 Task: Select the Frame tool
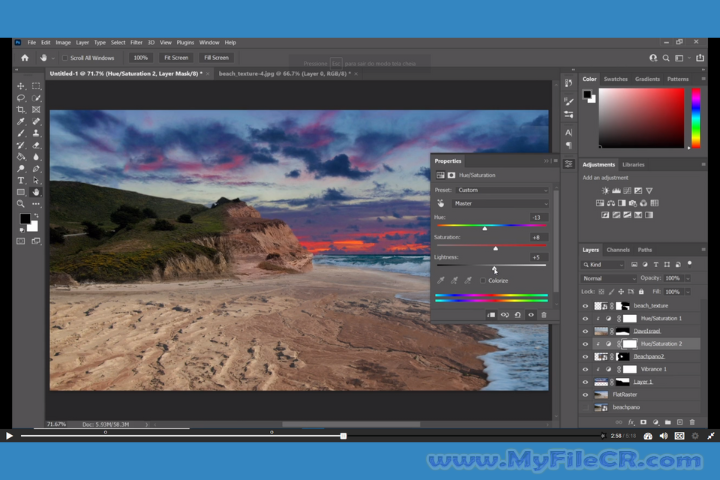36,110
